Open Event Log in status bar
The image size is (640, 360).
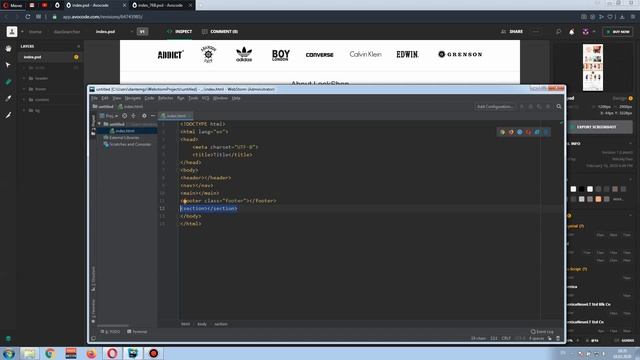point(542,332)
